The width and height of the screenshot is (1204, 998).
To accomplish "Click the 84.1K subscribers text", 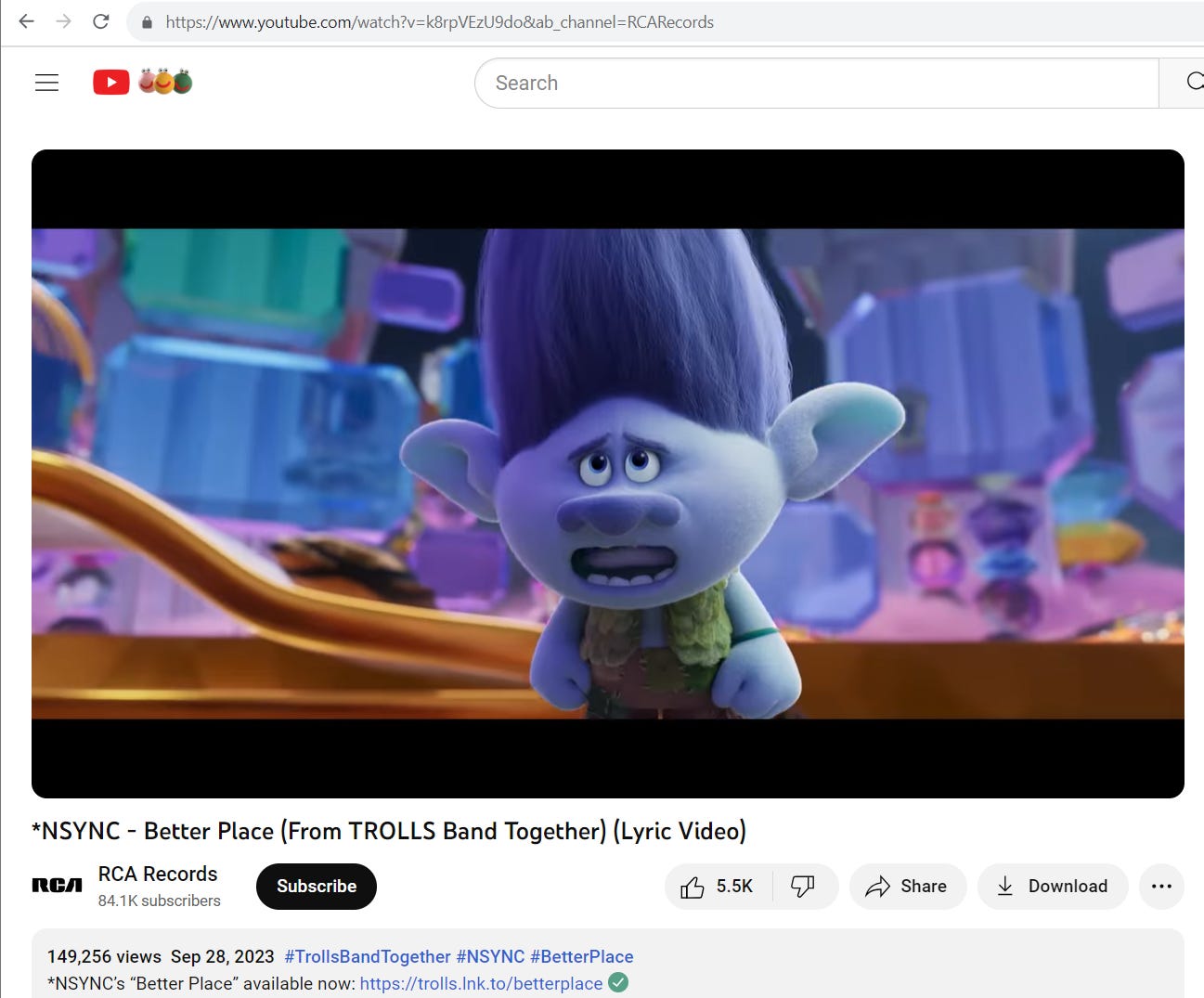I will click(x=160, y=901).
